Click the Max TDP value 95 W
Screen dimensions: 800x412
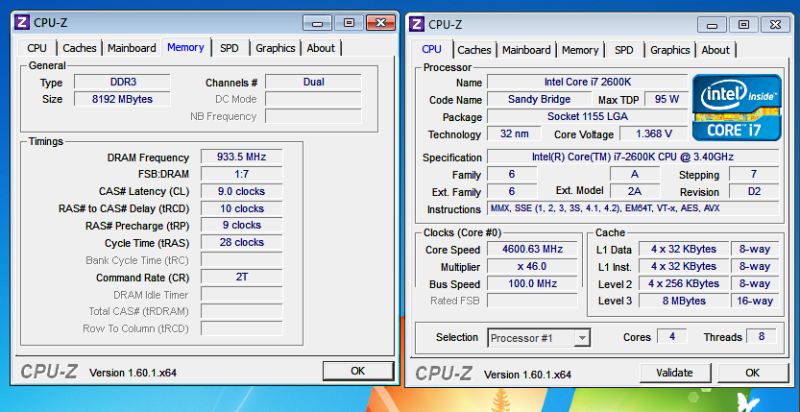click(x=666, y=99)
